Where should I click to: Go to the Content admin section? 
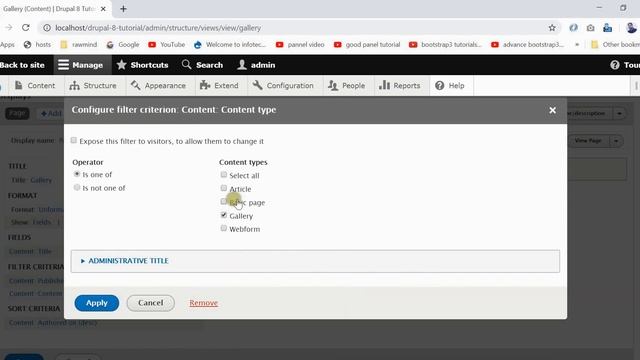(x=35, y=86)
